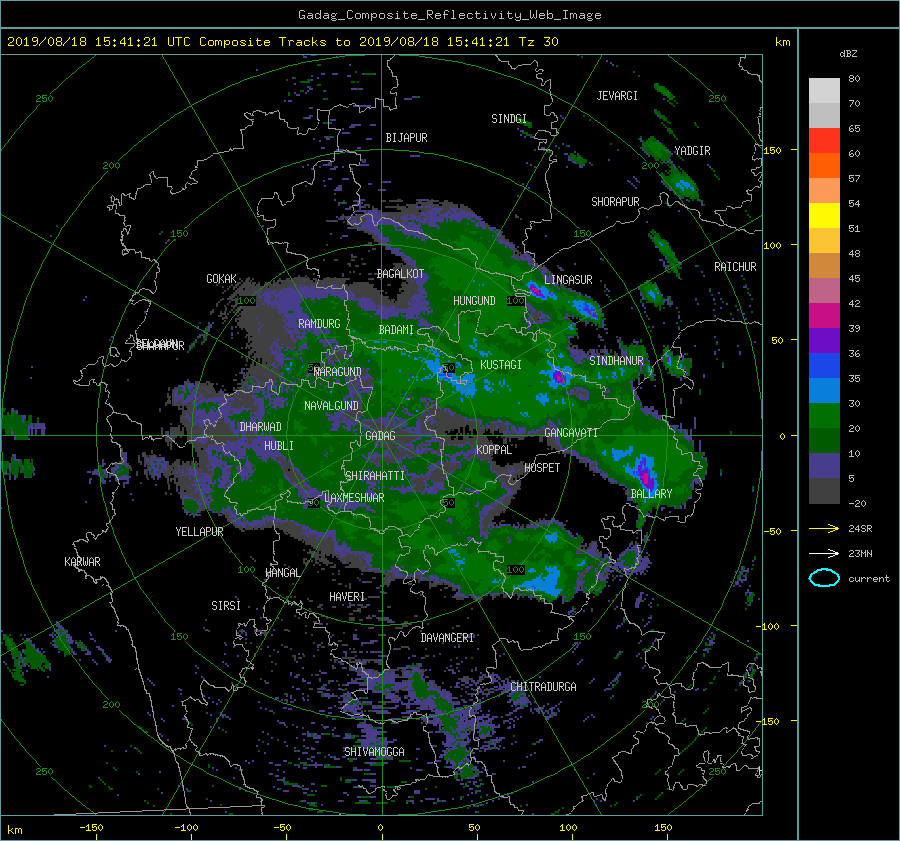The width and height of the screenshot is (900, 841).
Task: Click the LINGASUR city label
Action: 568,280
